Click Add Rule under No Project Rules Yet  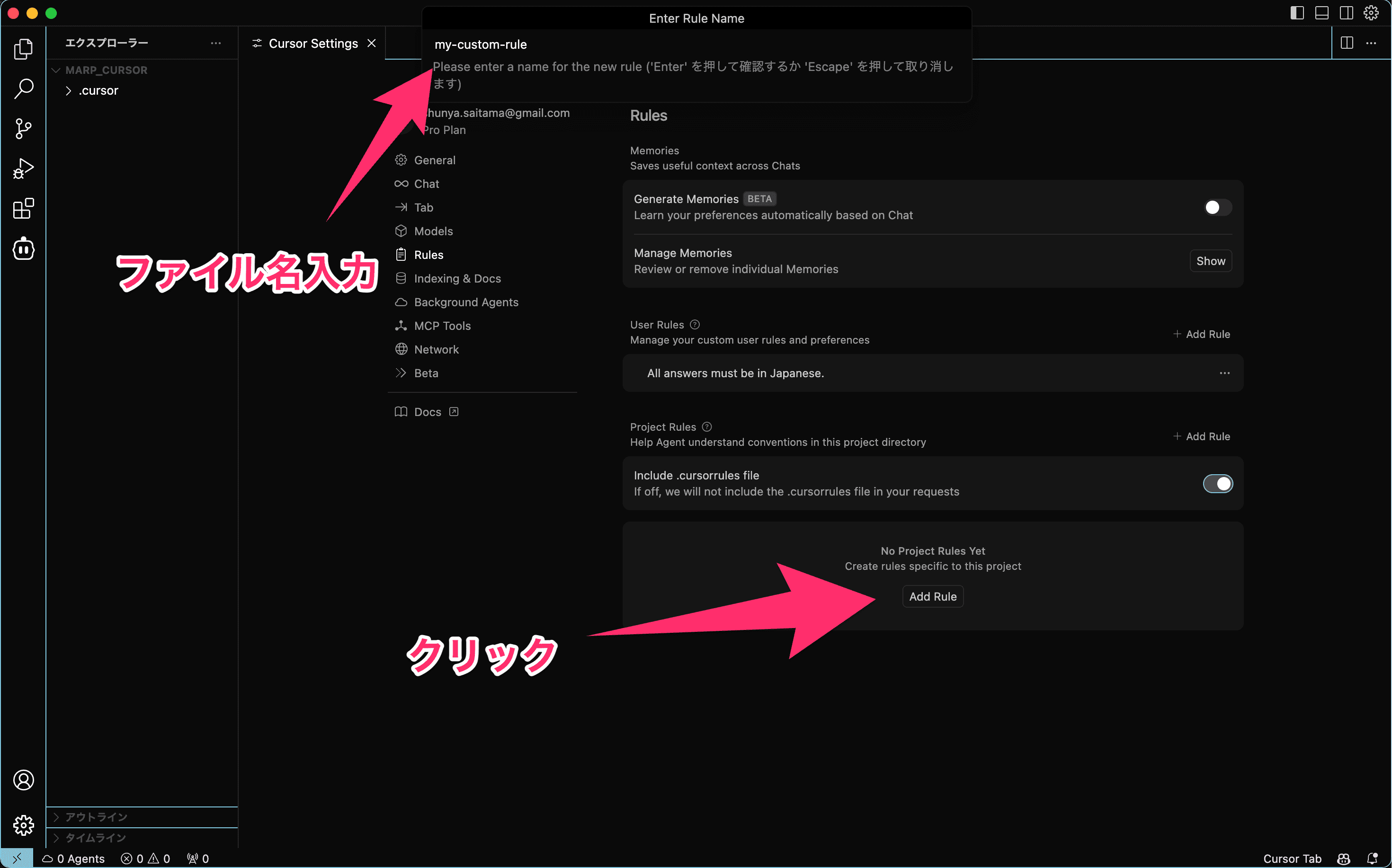(933, 596)
